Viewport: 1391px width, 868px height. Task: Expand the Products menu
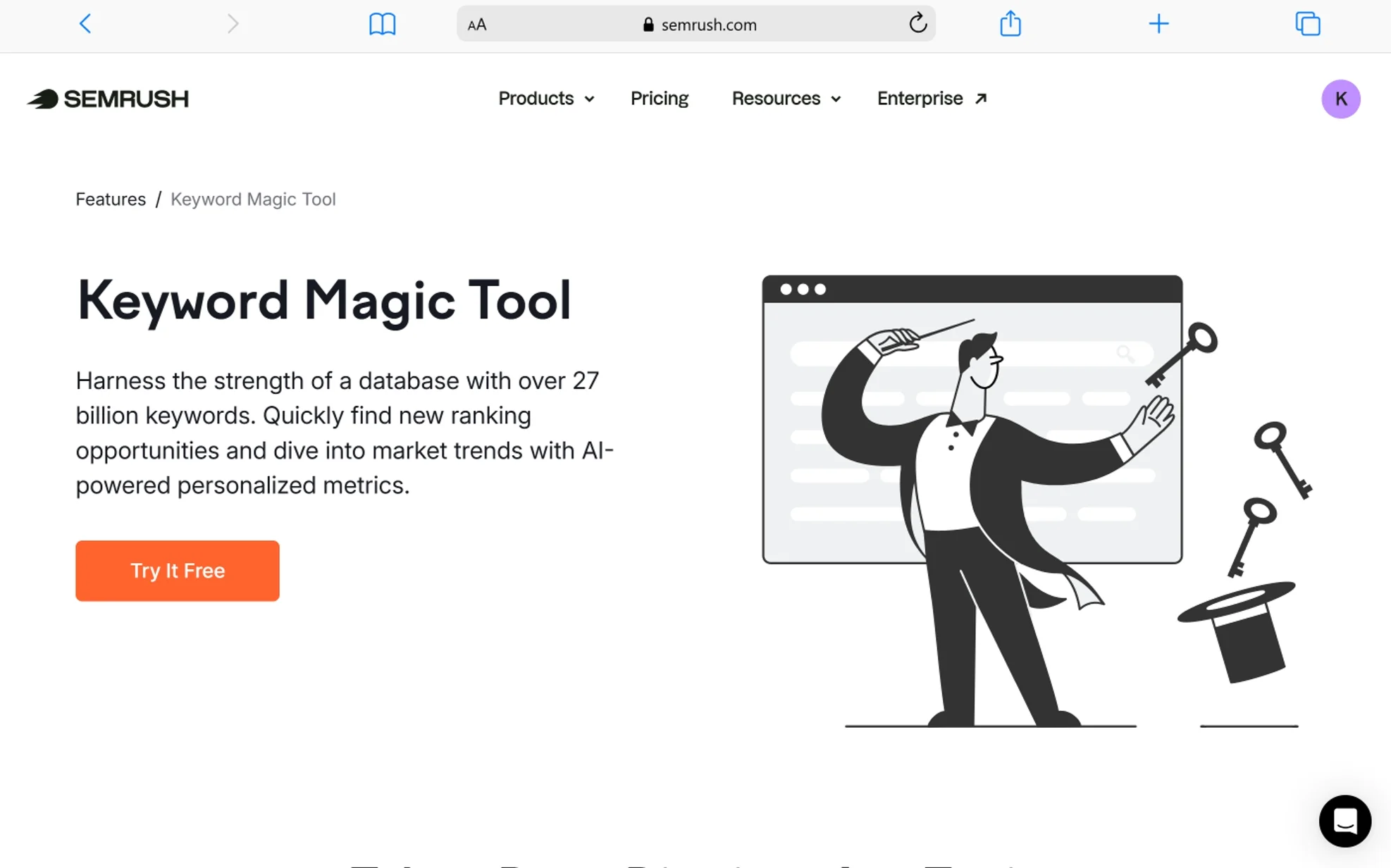546,99
